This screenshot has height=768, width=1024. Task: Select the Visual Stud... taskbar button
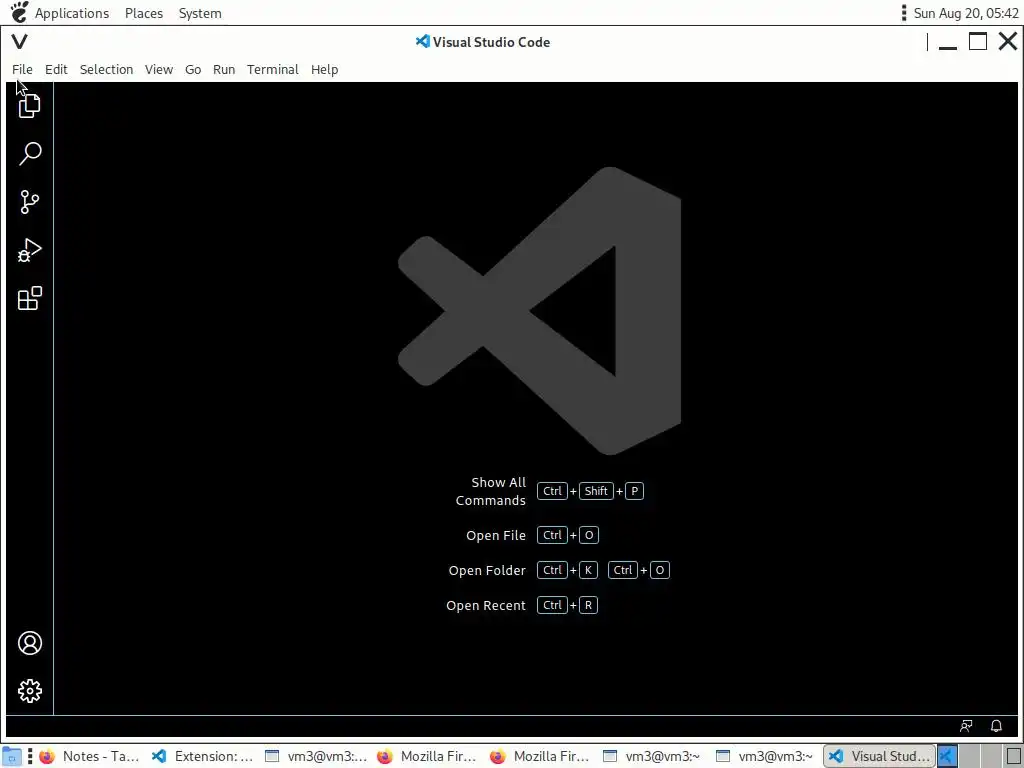pyautogui.click(x=880, y=756)
